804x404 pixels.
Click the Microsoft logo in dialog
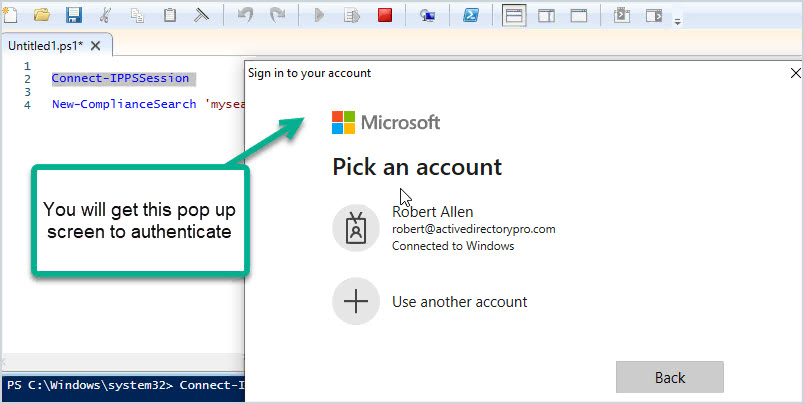coord(386,123)
